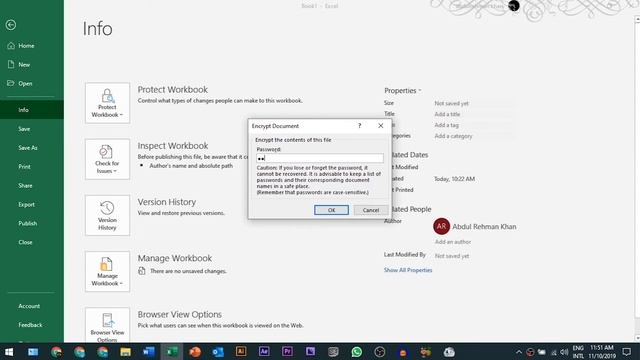Open the Manage Workbook dropdown button
Image resolution: width=640 pixels, height=360 pixels.
[x=107, y=272]
